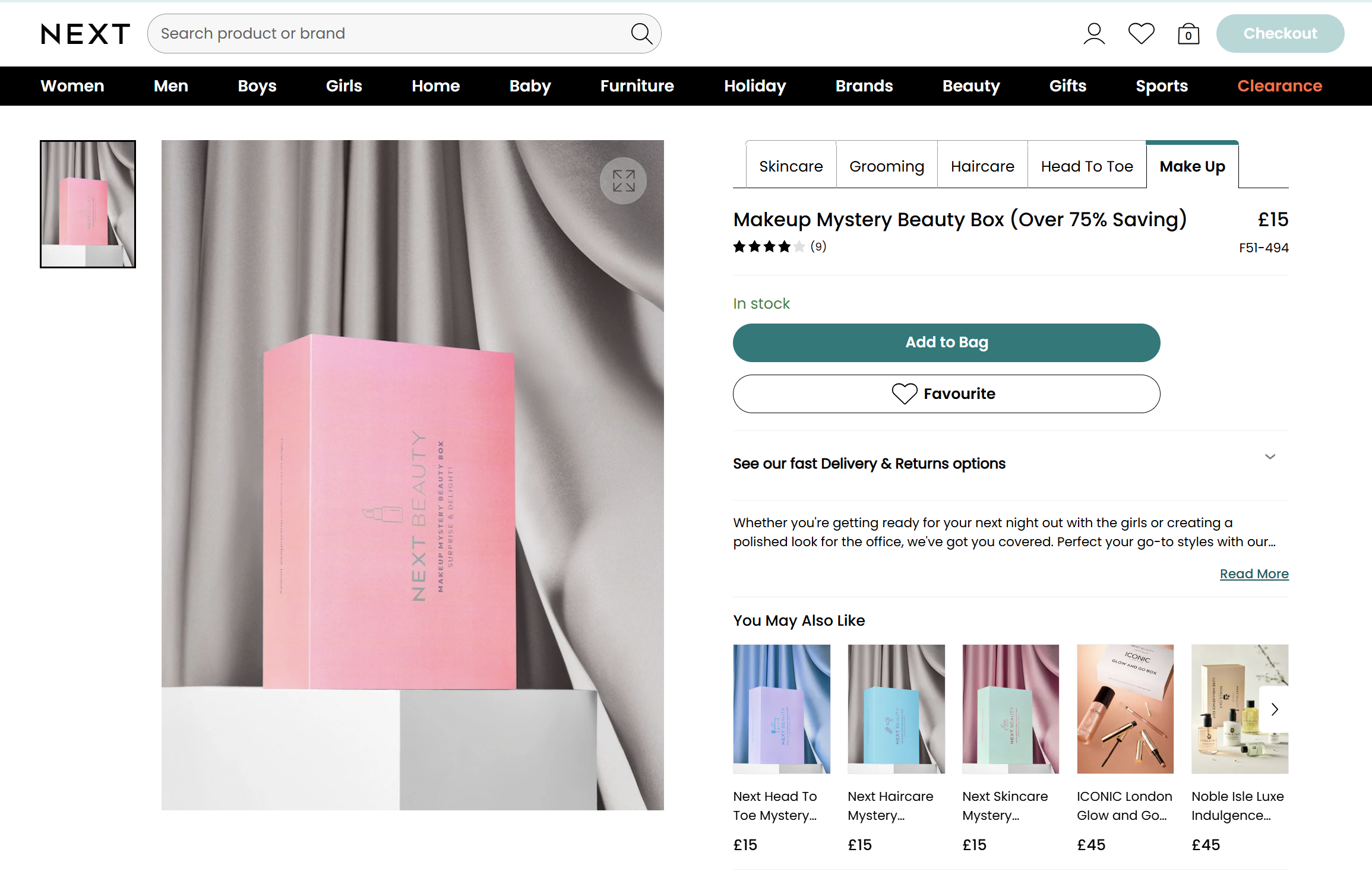Add the mystery box to bag
The image size is (1372, 881).
(946, 343)
